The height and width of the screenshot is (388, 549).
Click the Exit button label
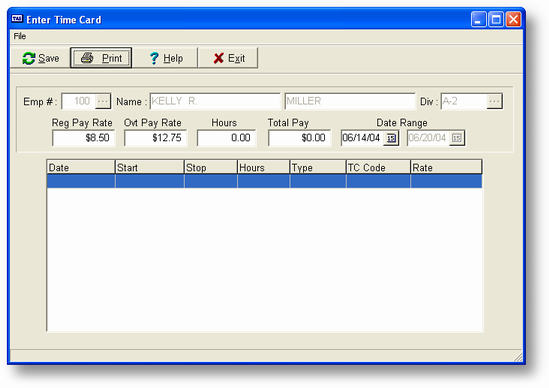[236, 58]
